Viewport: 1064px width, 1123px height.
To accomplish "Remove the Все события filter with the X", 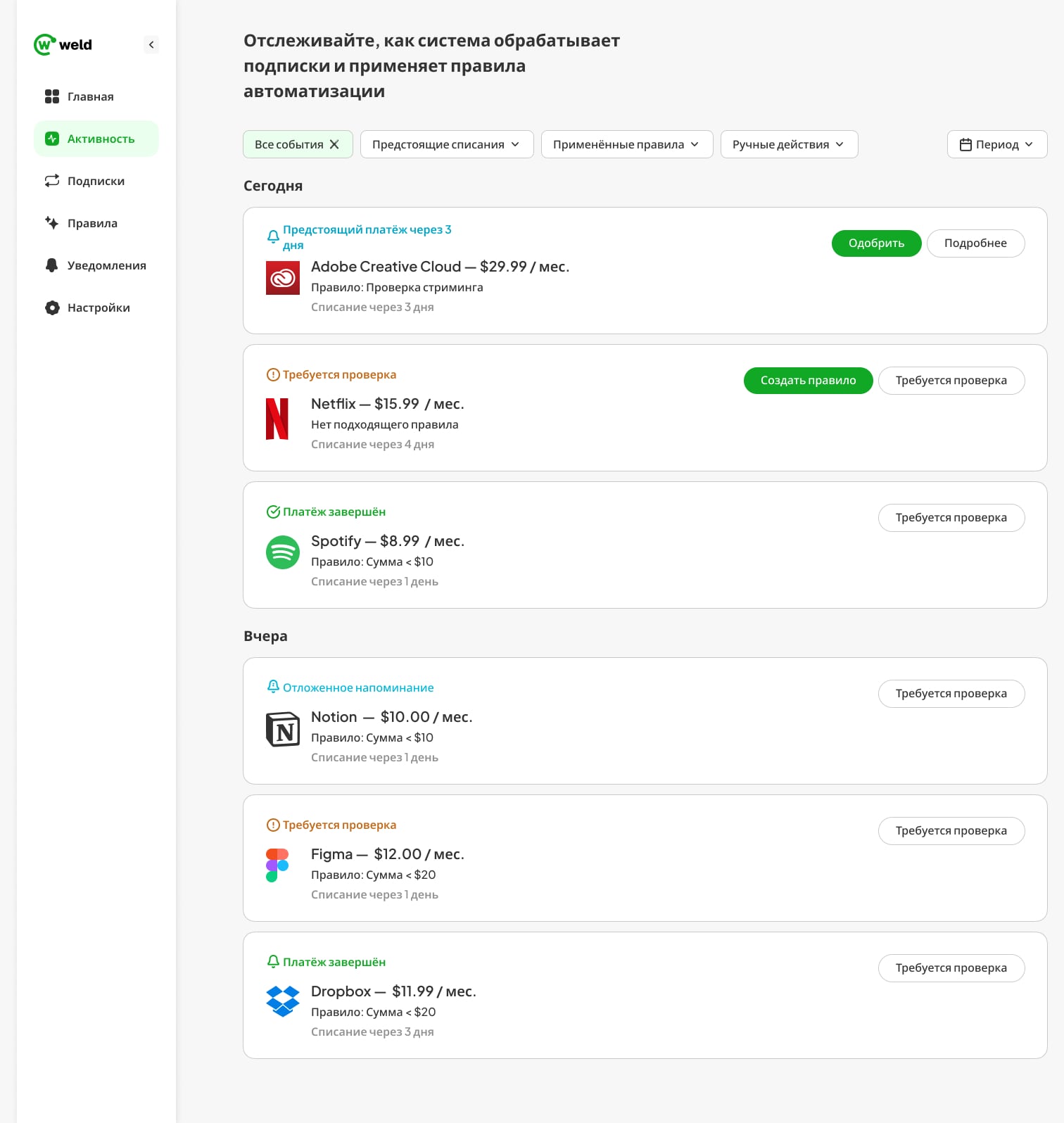I will [334, 144].
